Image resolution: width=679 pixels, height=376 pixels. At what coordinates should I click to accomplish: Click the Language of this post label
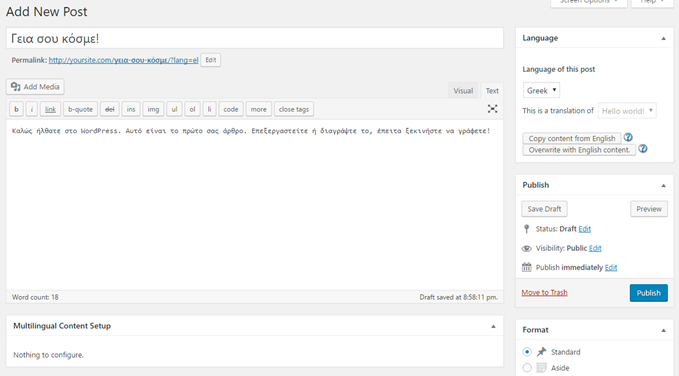tap(559, 69)
